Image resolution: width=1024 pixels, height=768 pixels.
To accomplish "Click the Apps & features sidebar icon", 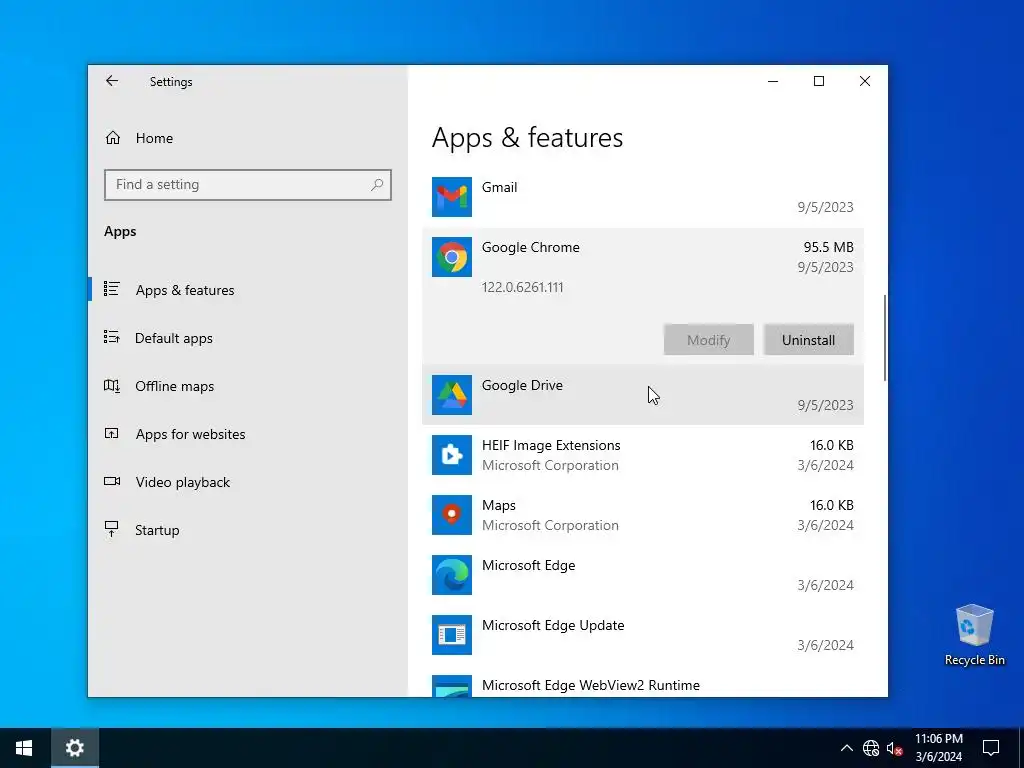I will pyautogui.click(x=112, y=289).
